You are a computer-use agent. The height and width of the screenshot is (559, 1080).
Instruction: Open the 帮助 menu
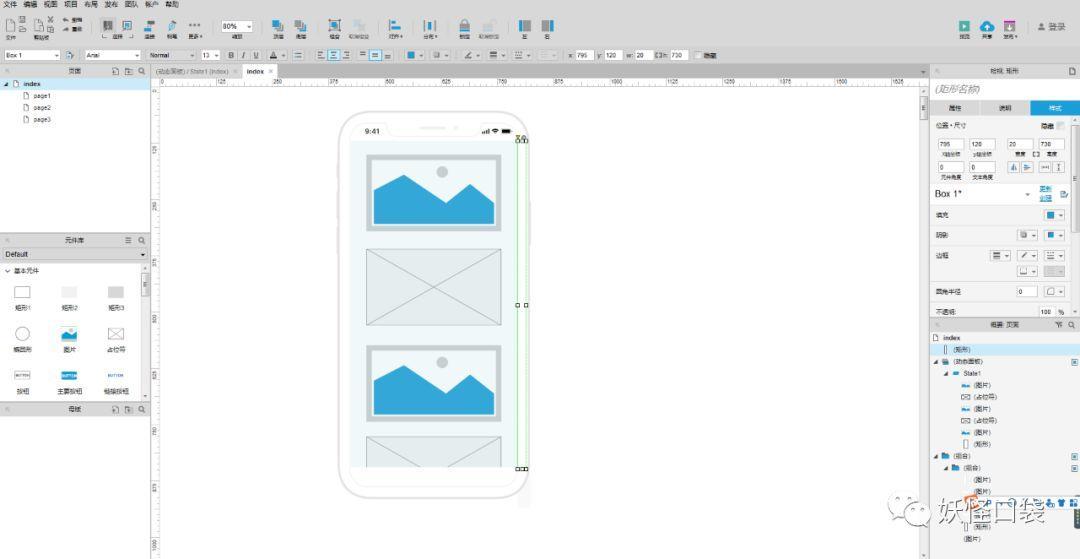click(172, 4)
